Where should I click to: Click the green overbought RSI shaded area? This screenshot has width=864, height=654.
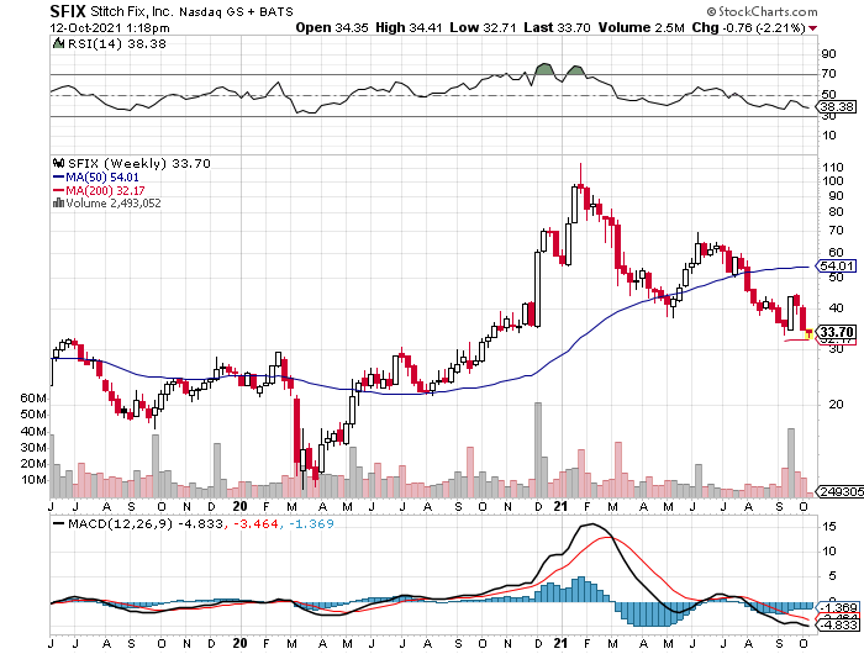[544, 70]
